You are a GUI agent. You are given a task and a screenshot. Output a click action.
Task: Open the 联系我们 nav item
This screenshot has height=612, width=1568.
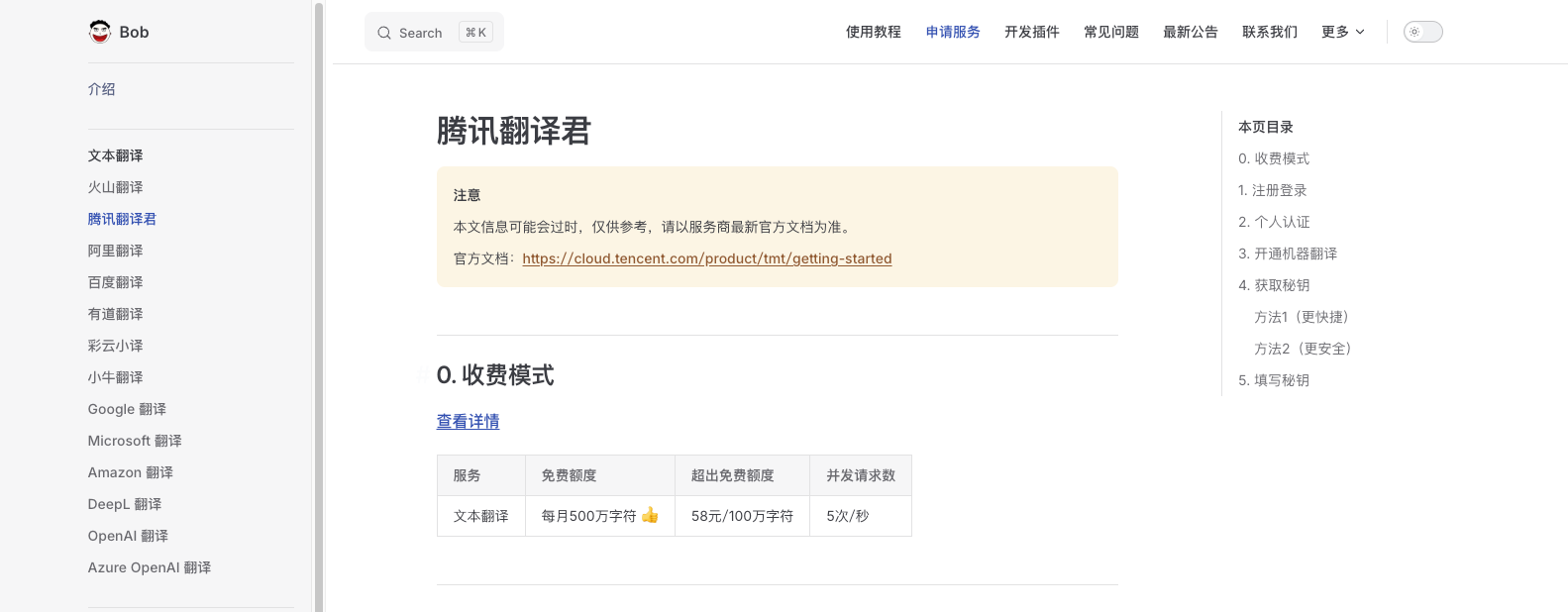(1270, 32)
